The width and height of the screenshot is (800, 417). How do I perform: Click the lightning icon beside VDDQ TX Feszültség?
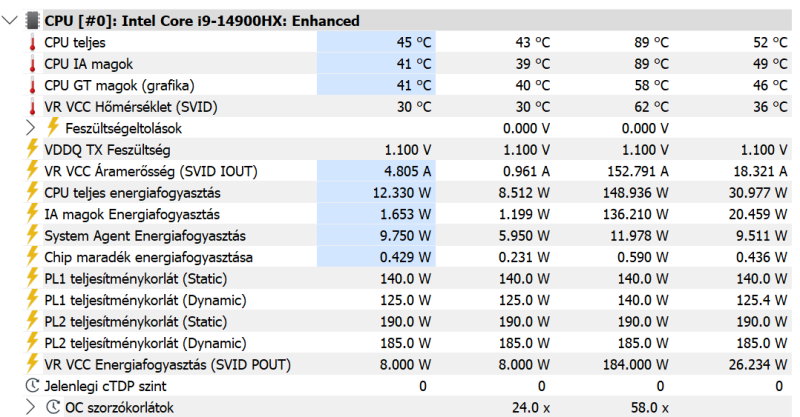(32, 149)
